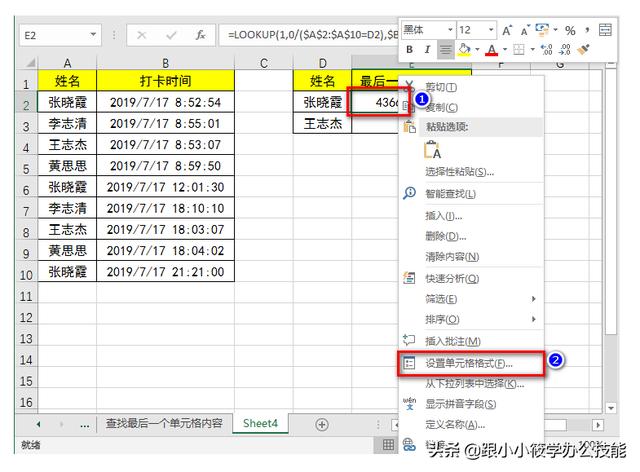
Task: Click the Borders icon in mini toolbar
Action: coord(519,50)
